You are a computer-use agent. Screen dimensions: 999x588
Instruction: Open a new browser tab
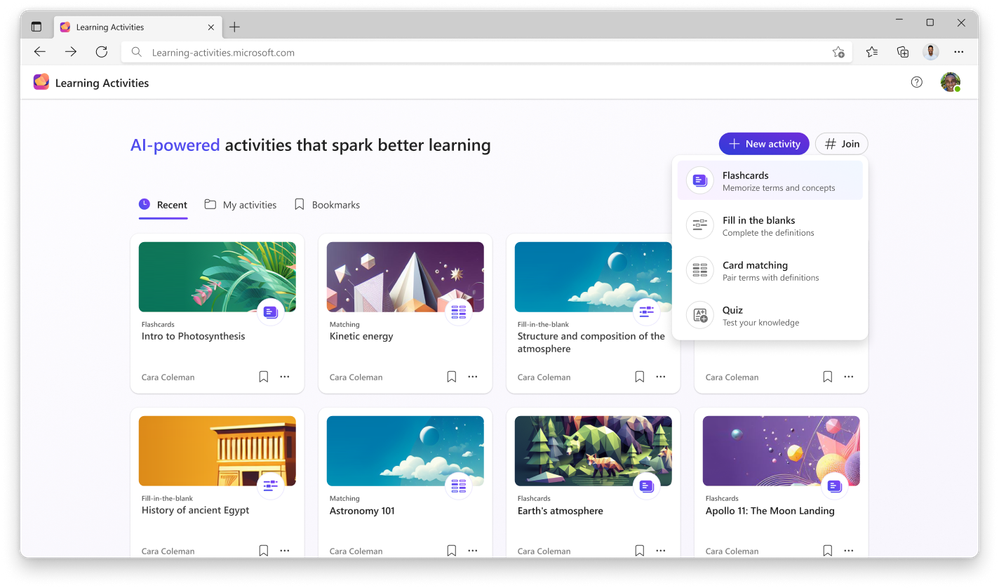tap(234, 27)
